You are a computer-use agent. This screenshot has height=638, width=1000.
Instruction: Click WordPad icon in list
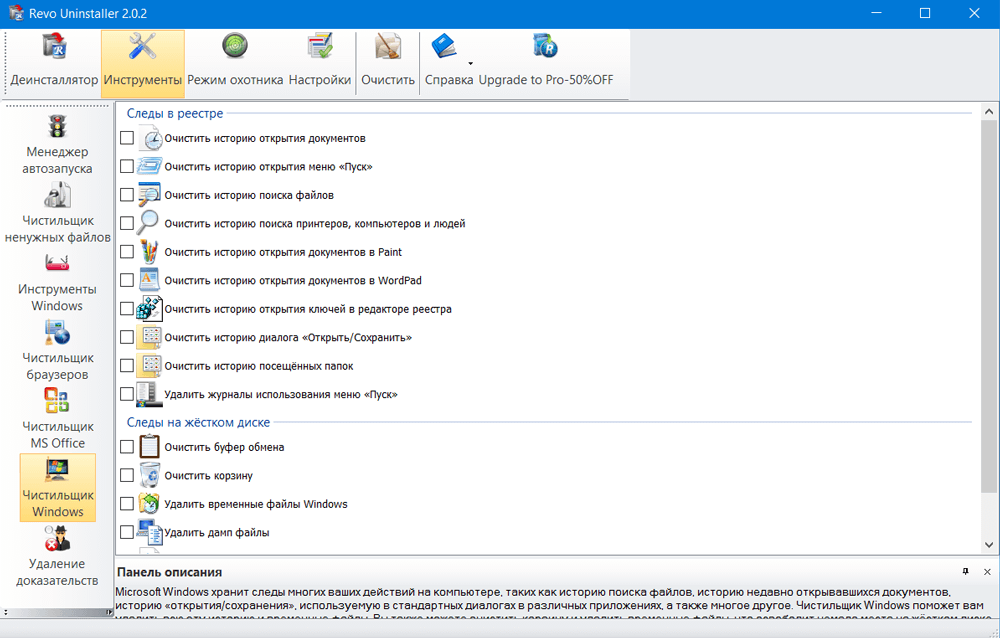click(149, 280)
